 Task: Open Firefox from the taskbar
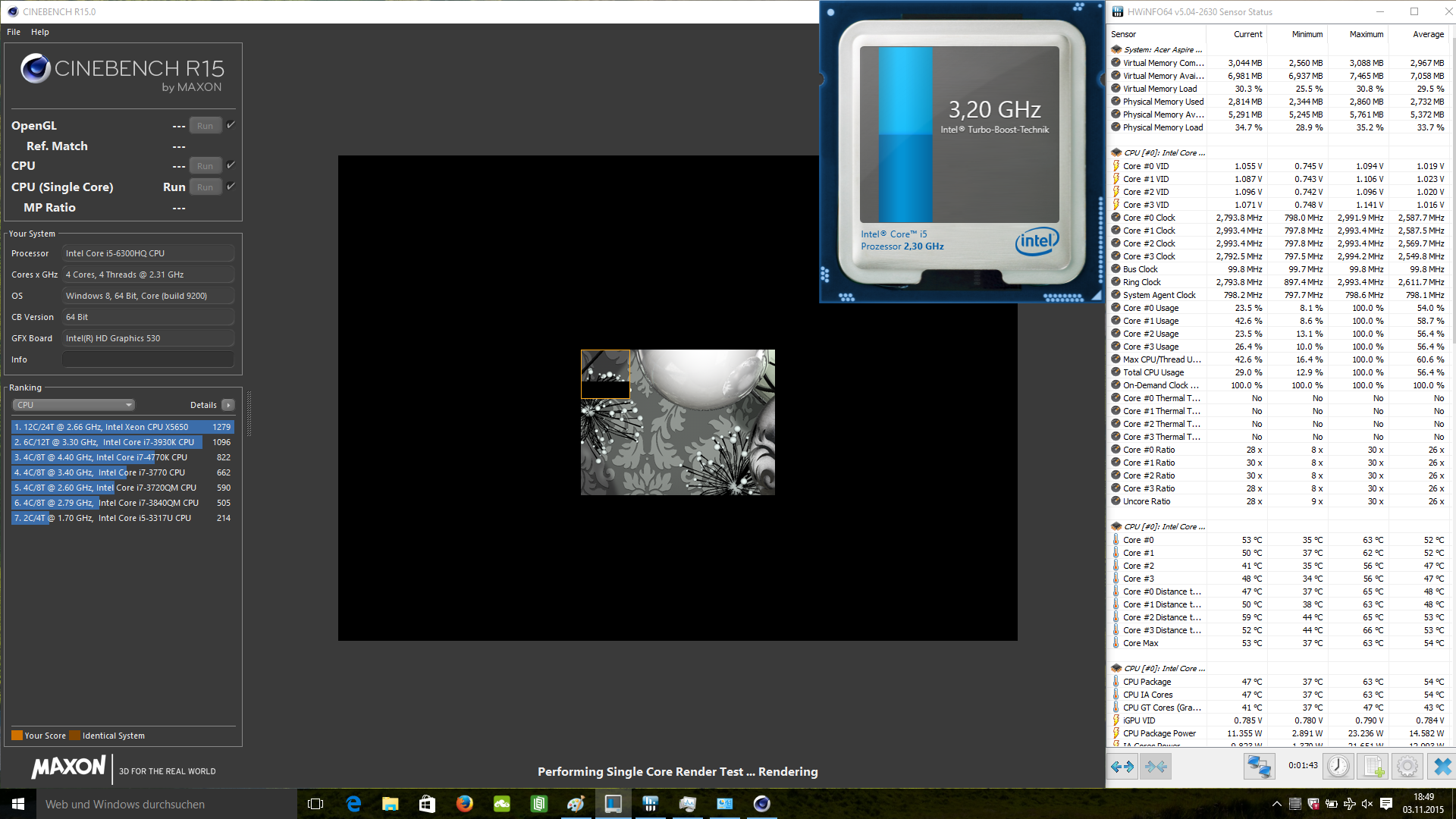[x=464, y=804]
